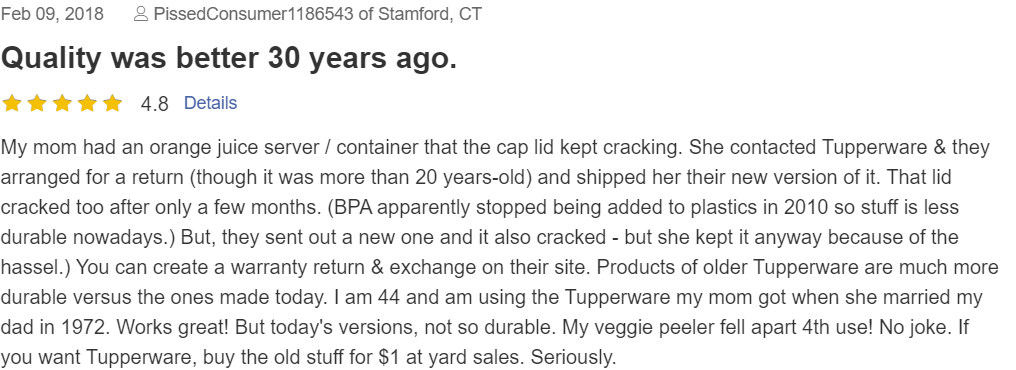Click the review date Feb 09, 2018
This screenshot has height=370, width=1016.
click(52, 14)
